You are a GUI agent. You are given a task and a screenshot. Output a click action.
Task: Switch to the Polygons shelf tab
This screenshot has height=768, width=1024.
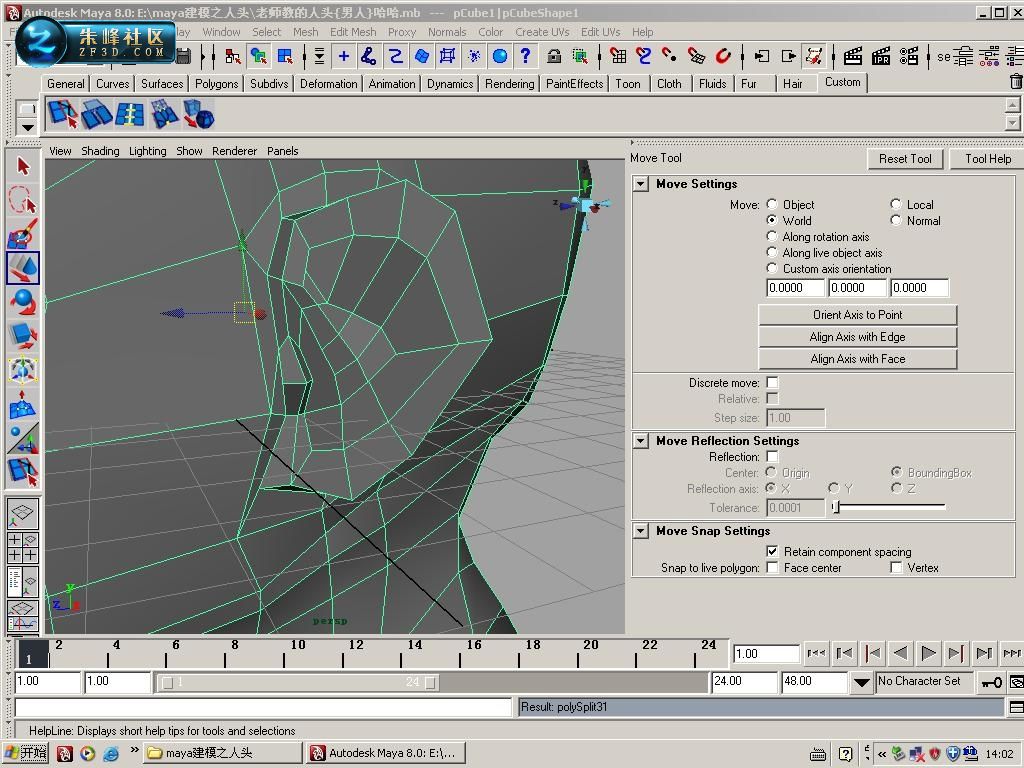pos(216,84)
